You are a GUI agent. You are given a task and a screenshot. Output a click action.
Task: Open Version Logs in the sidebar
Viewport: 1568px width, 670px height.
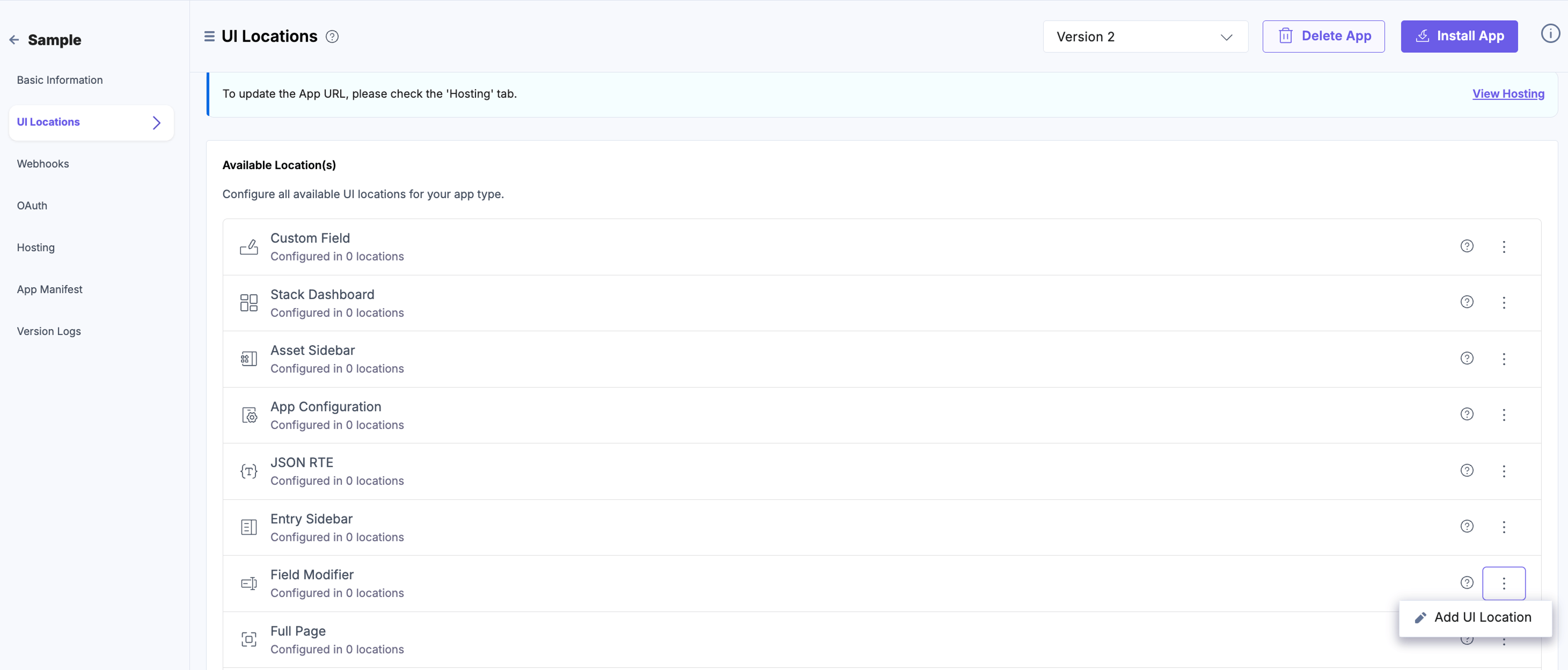(49, 331)
